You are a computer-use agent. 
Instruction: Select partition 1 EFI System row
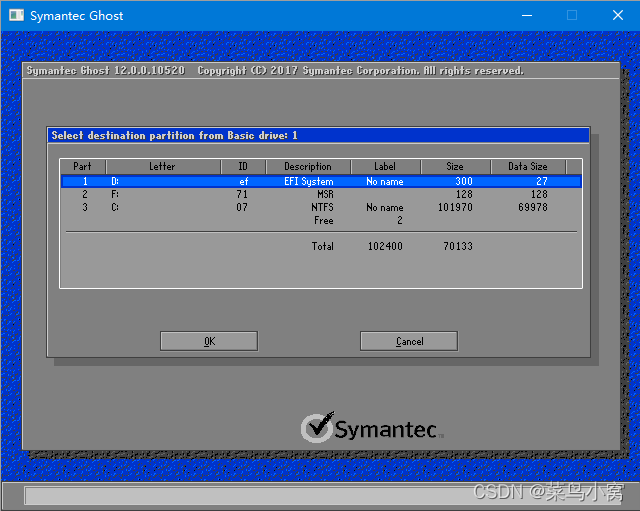click(x=321, y=181)
